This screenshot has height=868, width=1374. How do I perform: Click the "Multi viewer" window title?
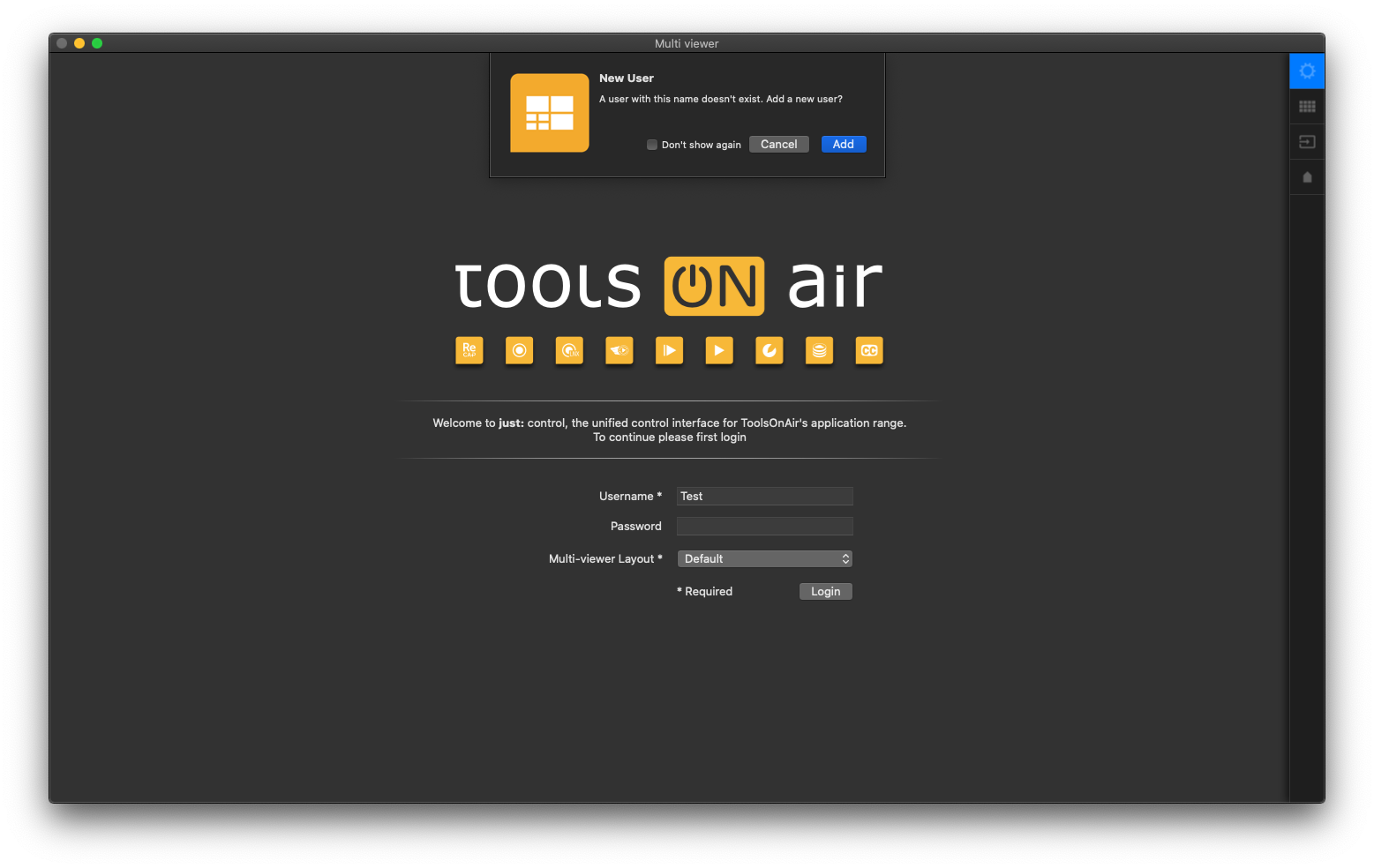pyautogui.click(x=687, y=43)
